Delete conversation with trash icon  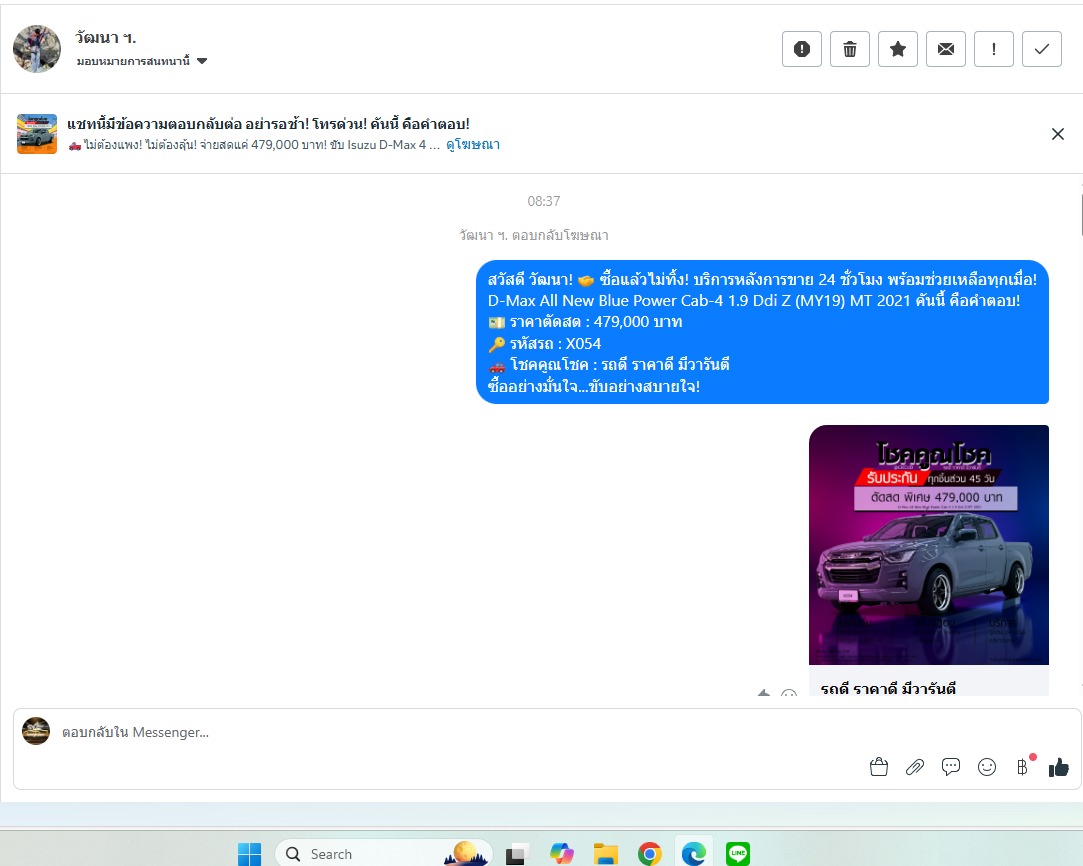coord(850,49)
